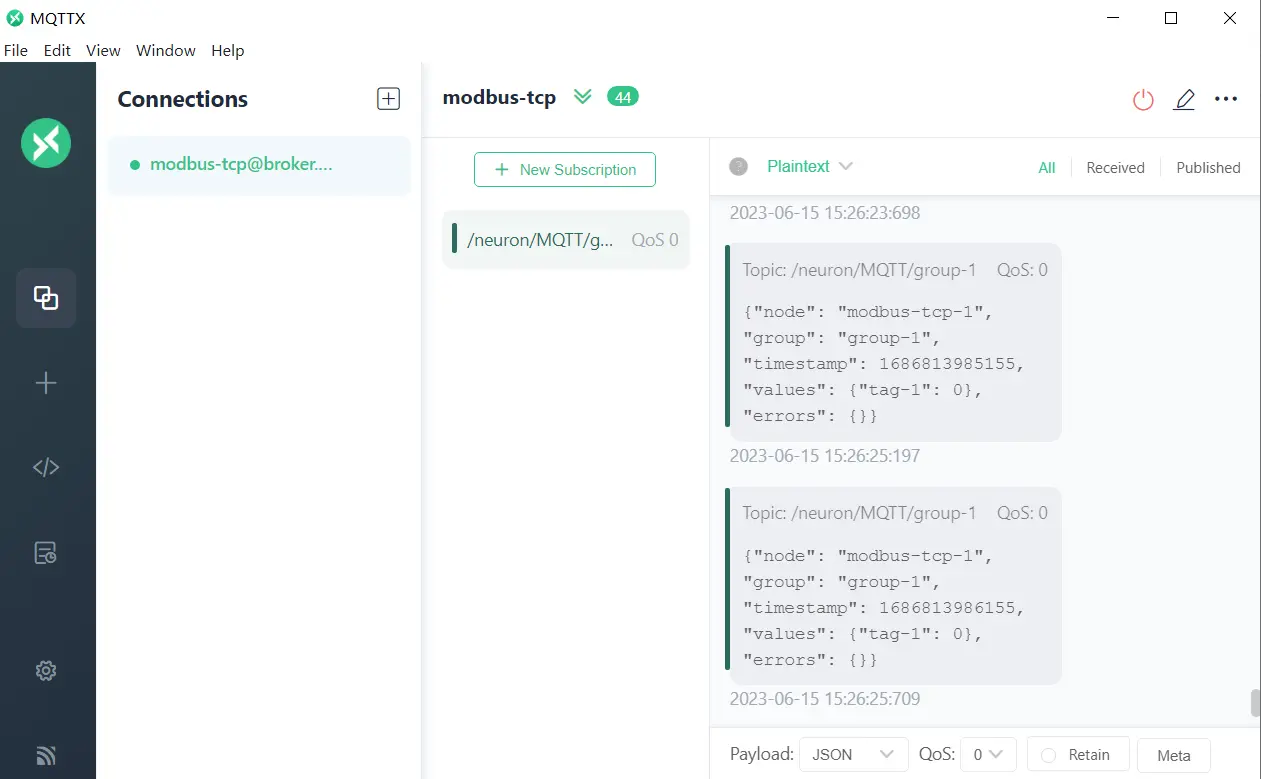Open the Window menu

tap(166, 50)
